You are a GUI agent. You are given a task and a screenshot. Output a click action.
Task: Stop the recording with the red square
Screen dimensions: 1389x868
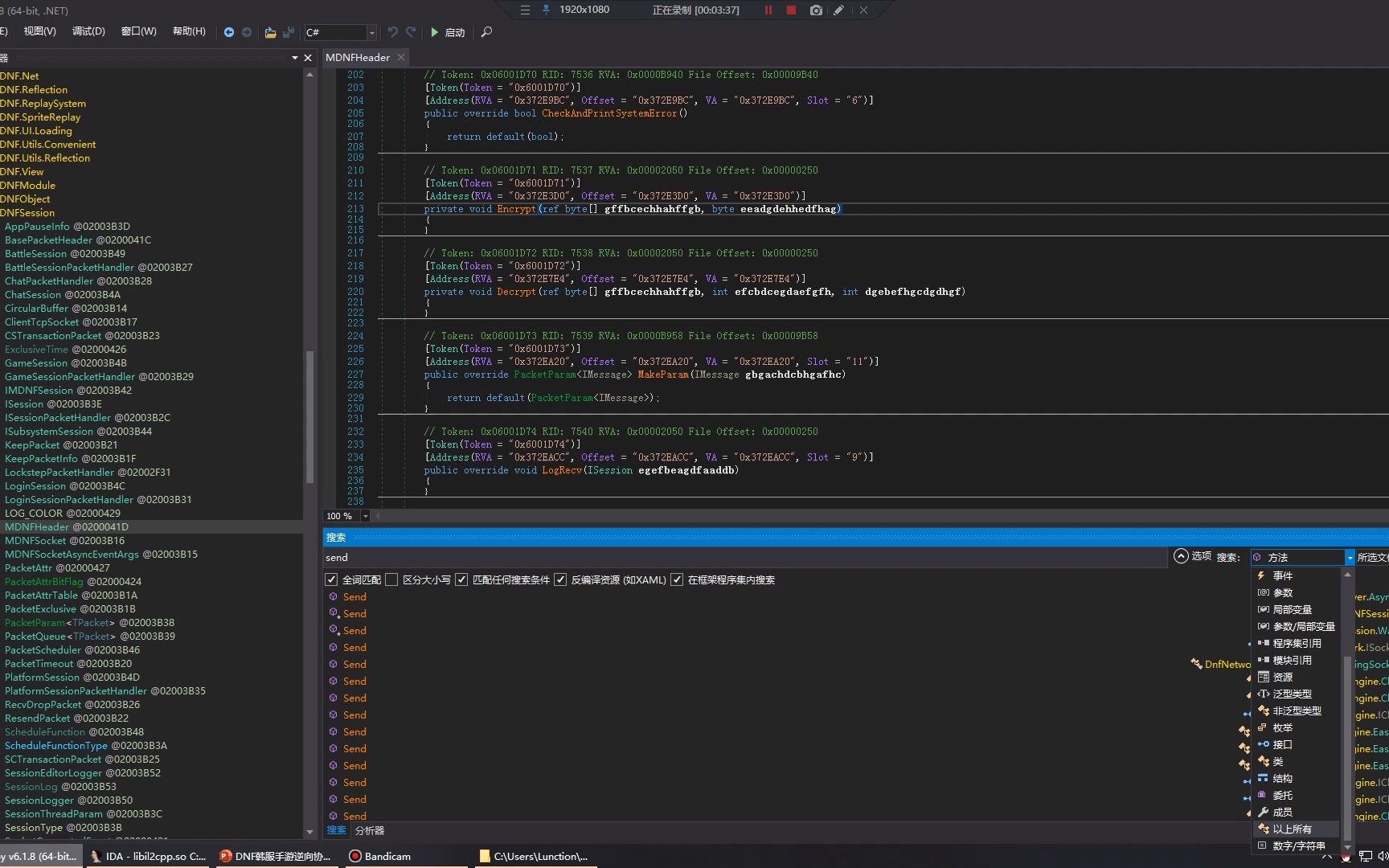791,10
